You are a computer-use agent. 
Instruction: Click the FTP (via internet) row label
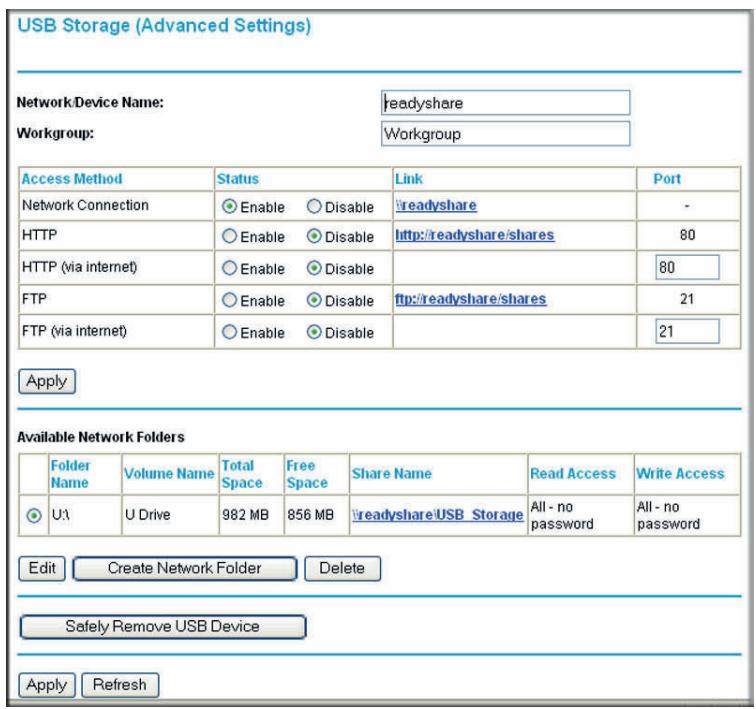pyautogui.click(x=74, y=331)
